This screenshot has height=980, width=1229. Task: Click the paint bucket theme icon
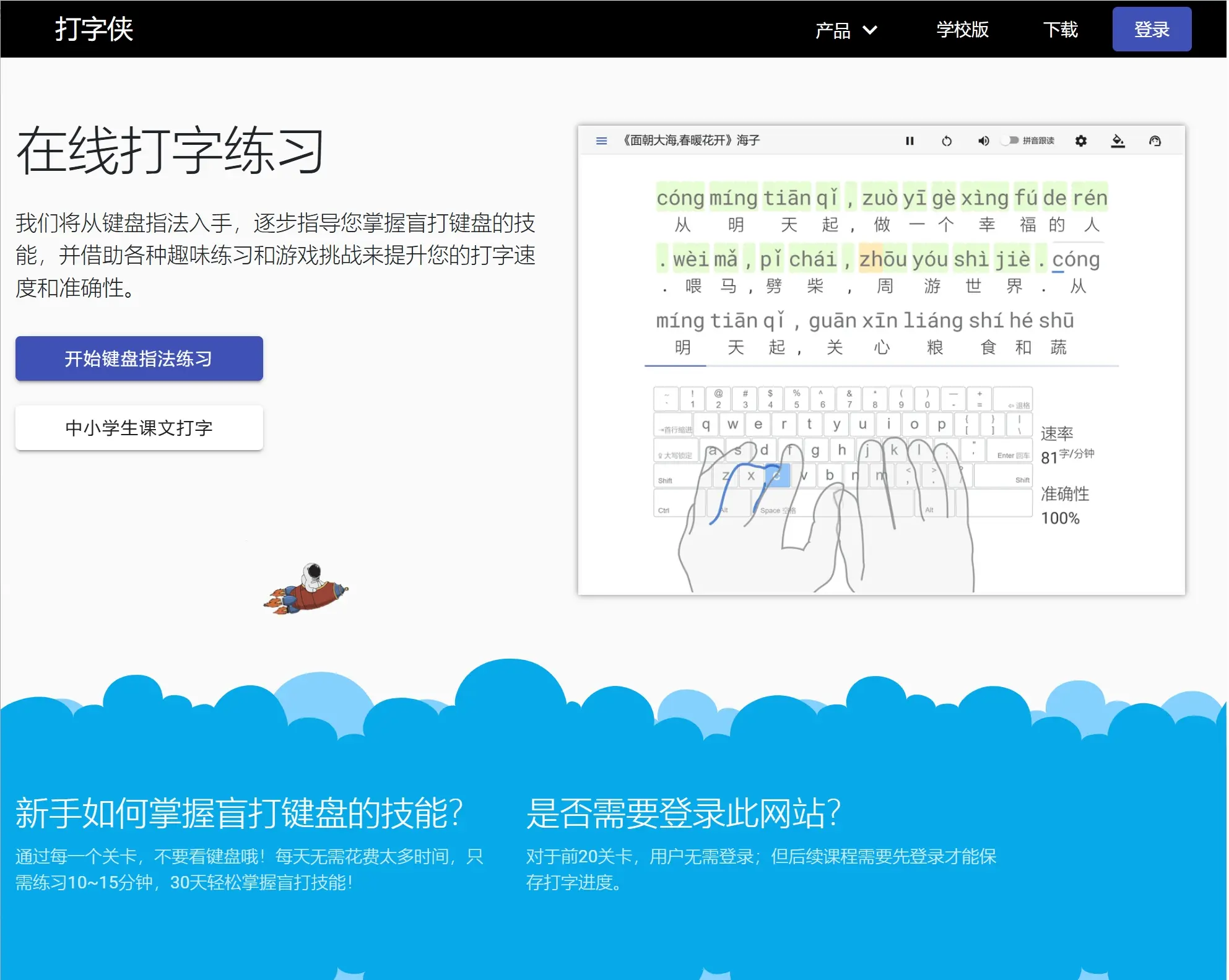click(x=1118, y=141)
